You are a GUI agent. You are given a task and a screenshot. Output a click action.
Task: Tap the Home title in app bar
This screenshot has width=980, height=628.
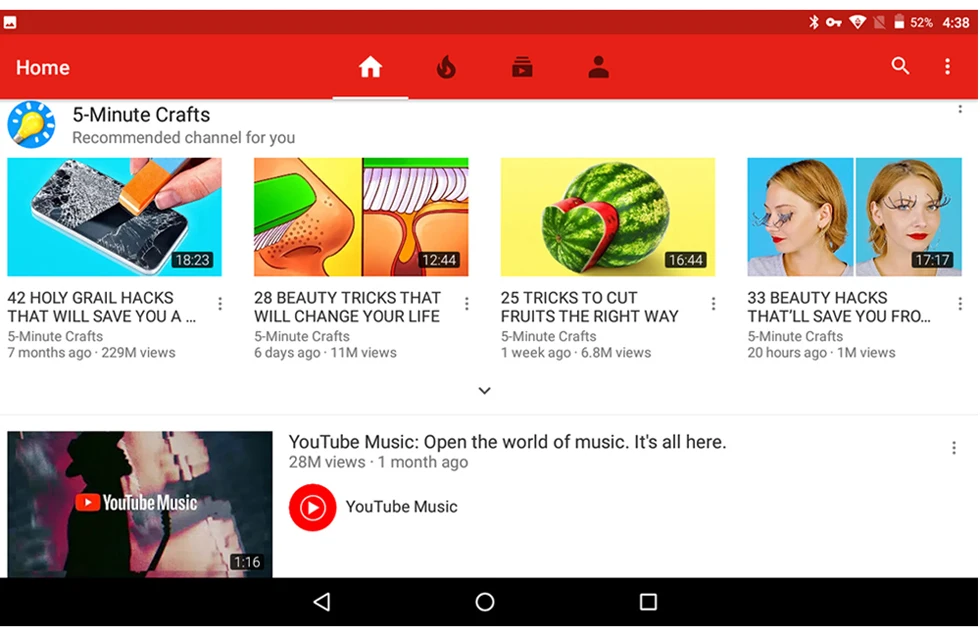pyautogui.click(x=42, y=67)
